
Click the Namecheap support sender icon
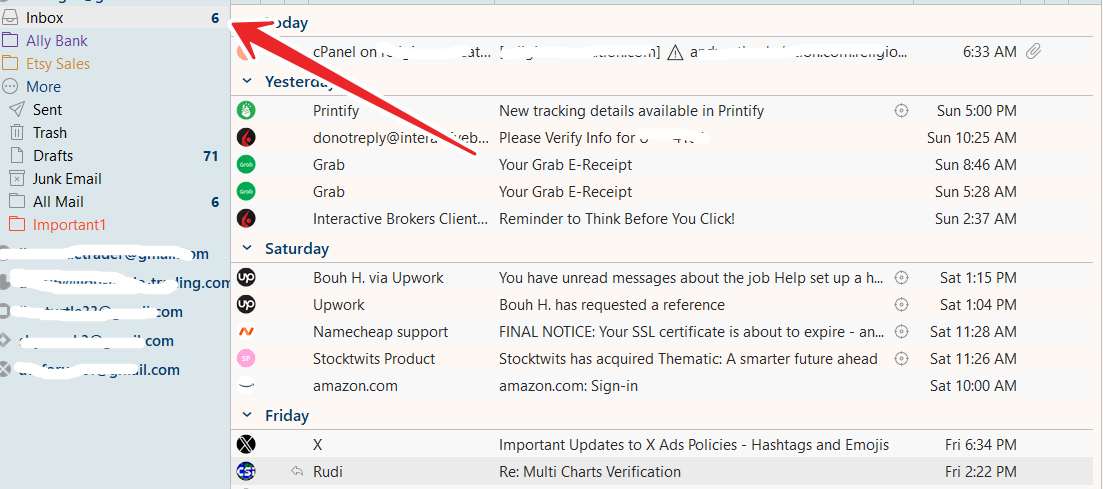click(246, 331)
